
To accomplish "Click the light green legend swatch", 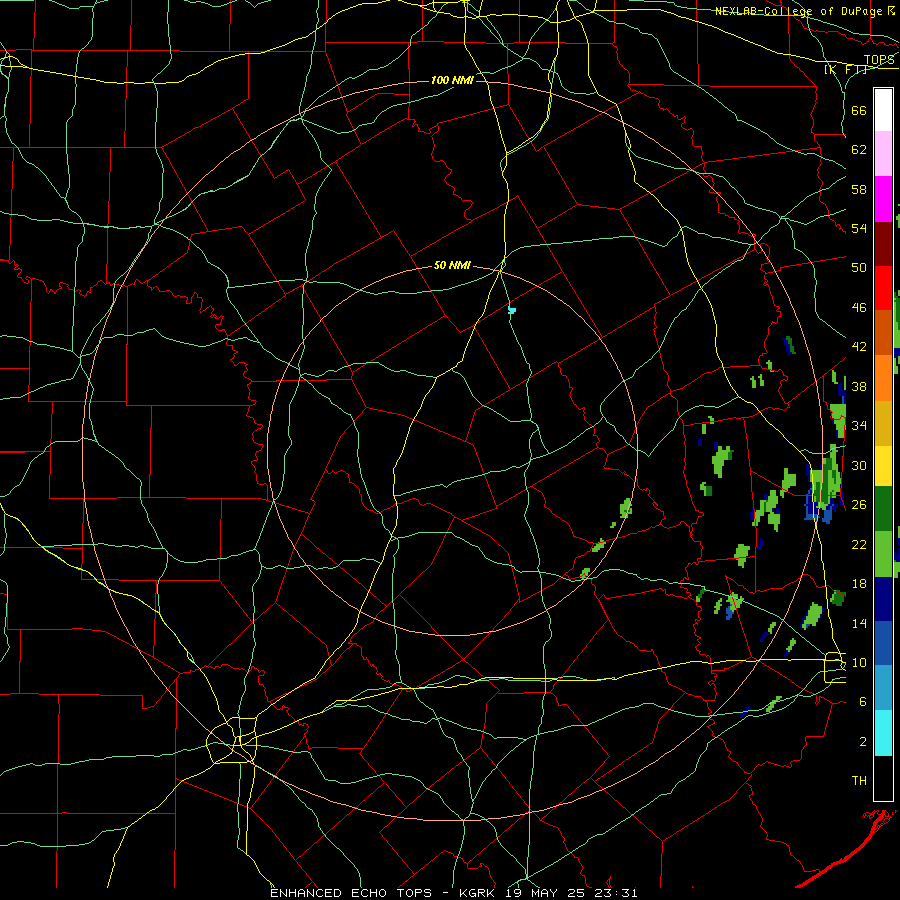I will tap(883, 554).
